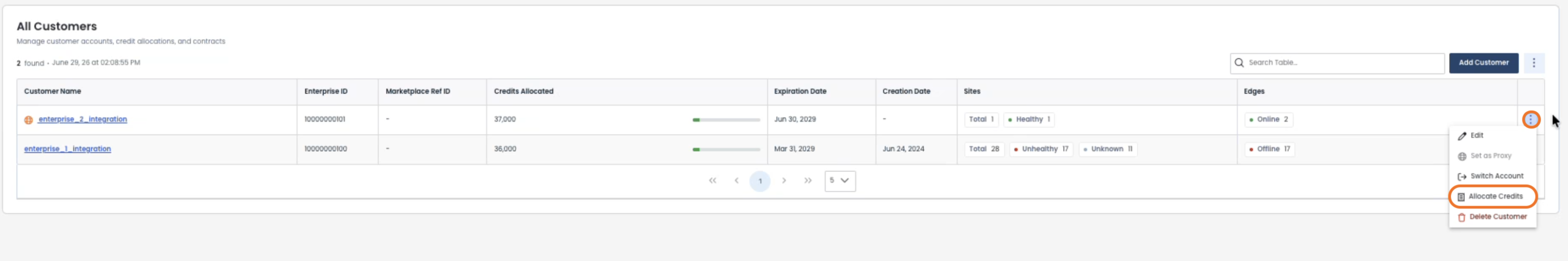Click the Online 2 edges badge
The image size is (1568, 261).
[x=1269, y=119]
